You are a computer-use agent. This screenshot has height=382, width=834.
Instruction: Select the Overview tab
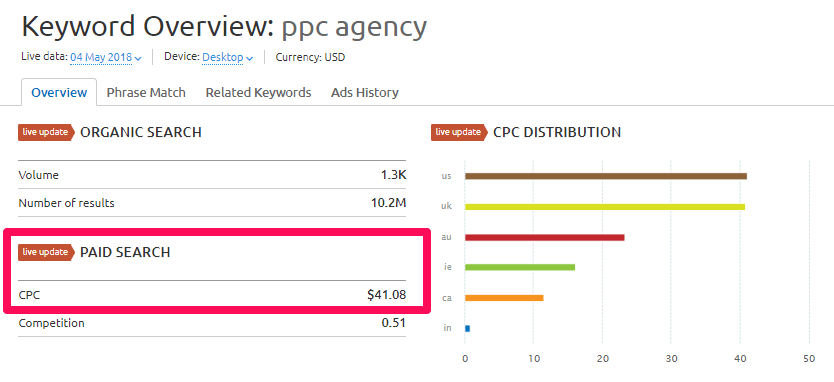[x=59, y=93]
